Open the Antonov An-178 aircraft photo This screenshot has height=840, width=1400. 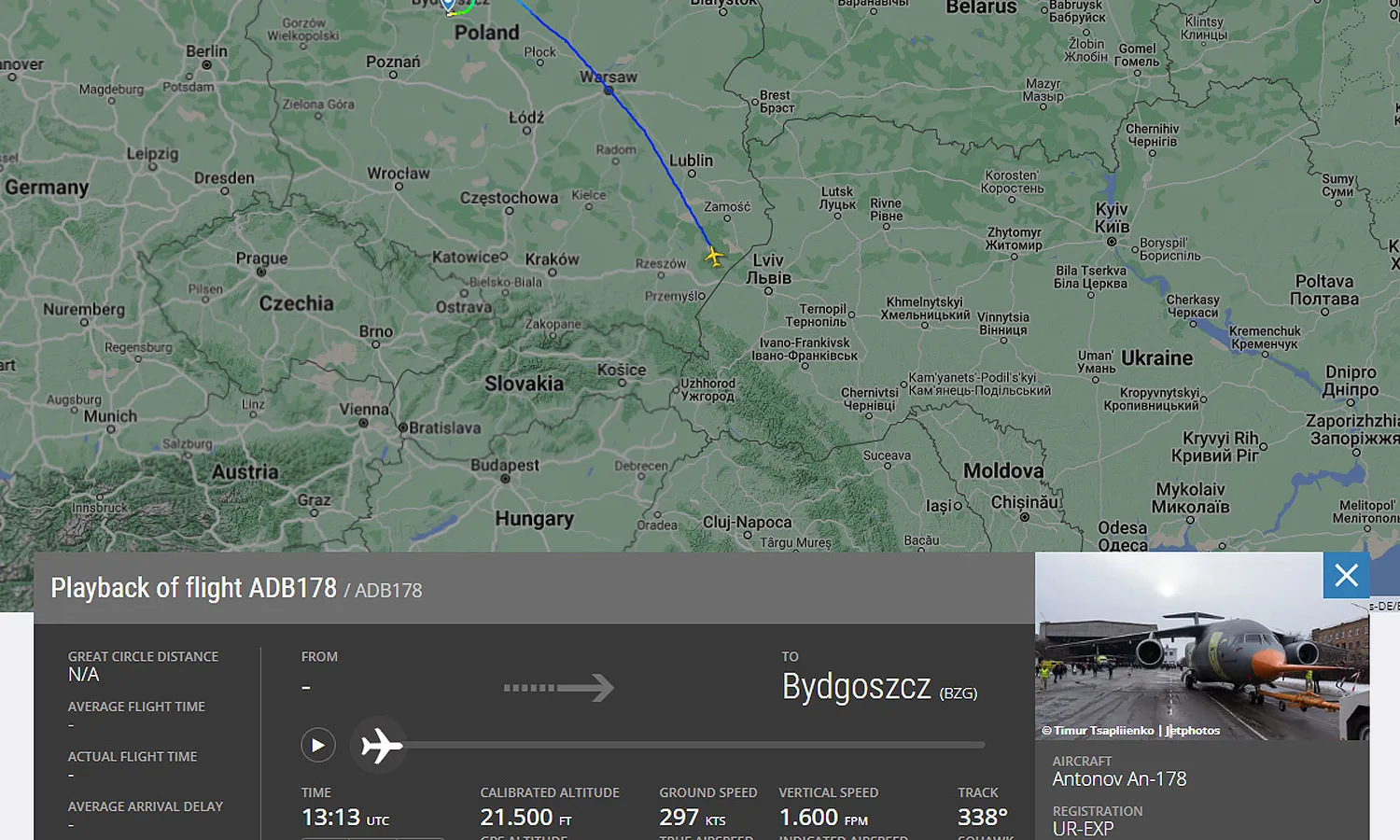[x=1202, y=646]
